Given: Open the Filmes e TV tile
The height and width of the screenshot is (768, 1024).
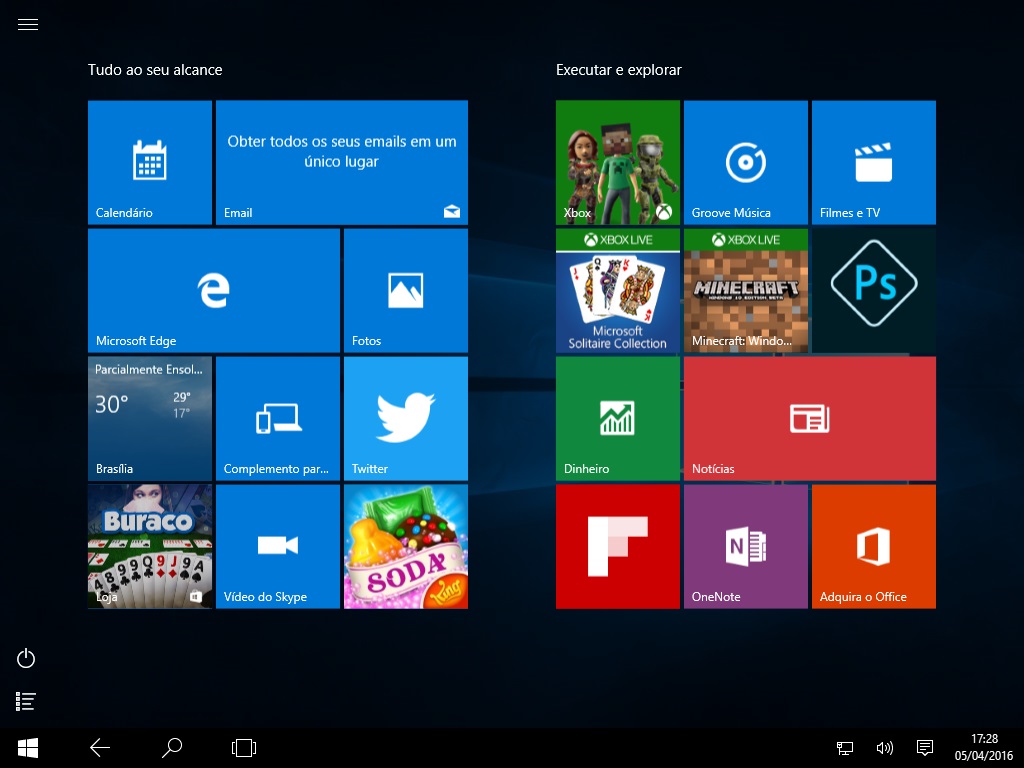Looking at the screenshot, I should tap(873, 162).
